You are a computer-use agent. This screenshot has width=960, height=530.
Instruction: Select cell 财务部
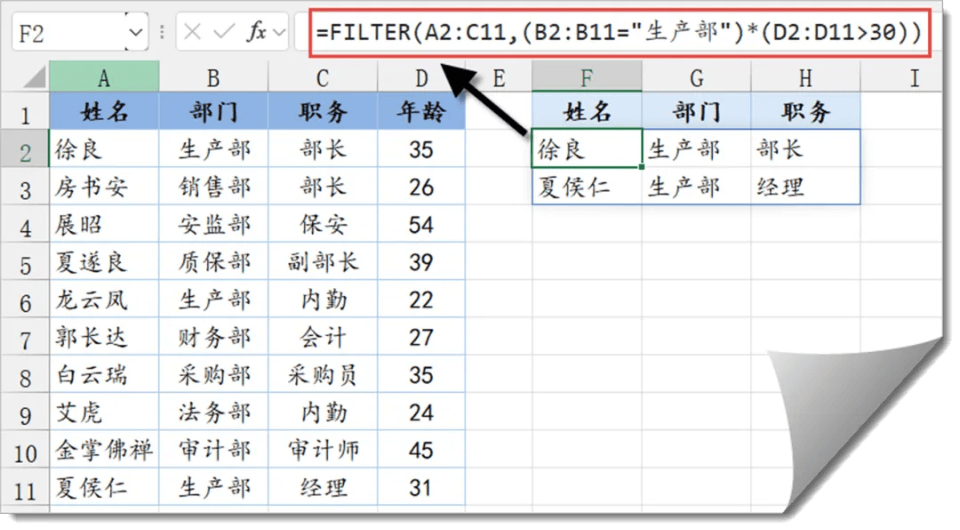click(213, 337)
